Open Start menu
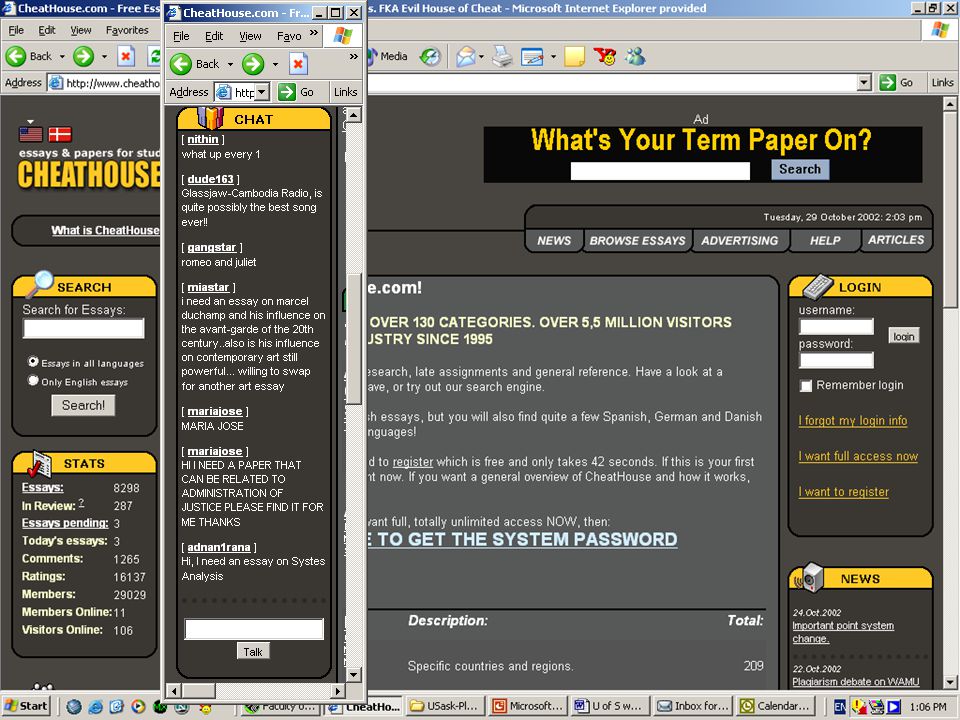This screenshot has width=960, height=720. click(25, 706)
